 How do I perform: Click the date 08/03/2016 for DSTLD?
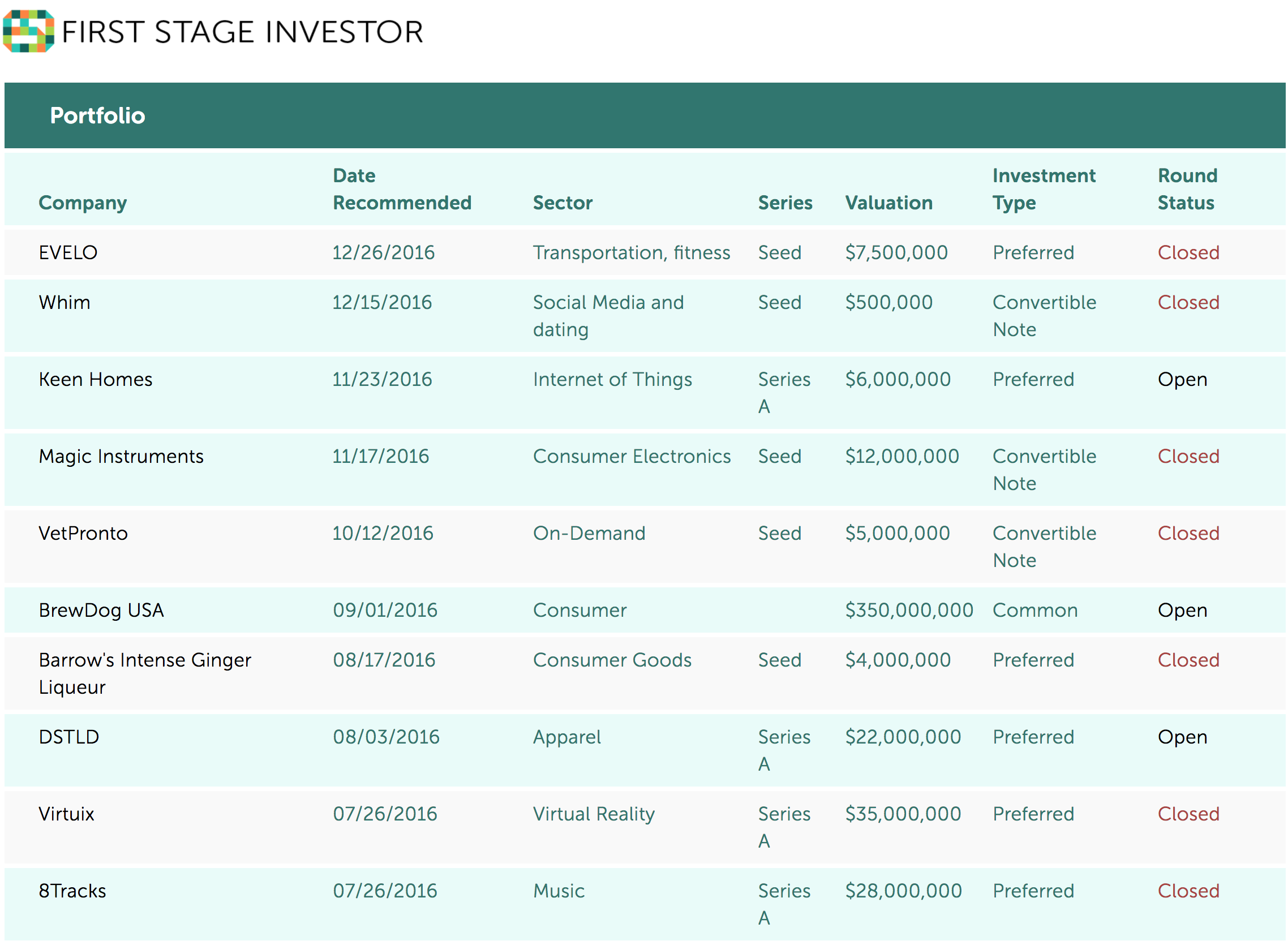point(387,737)
